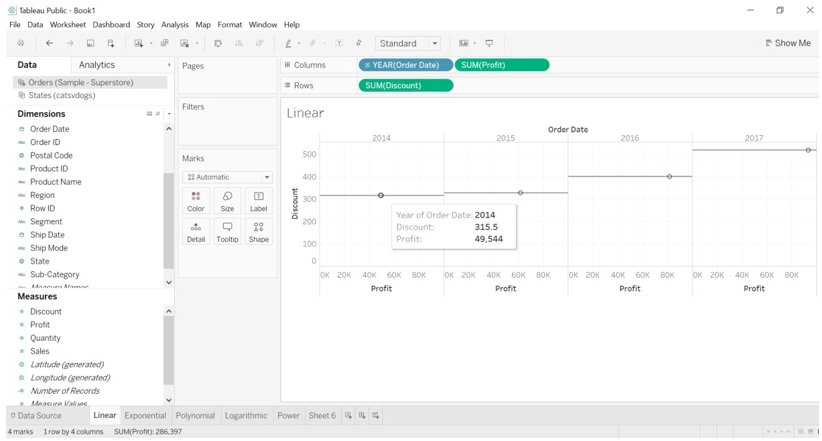822x441 pixels.
Task: Click the new worksheet tab icon
Action: 348,416
